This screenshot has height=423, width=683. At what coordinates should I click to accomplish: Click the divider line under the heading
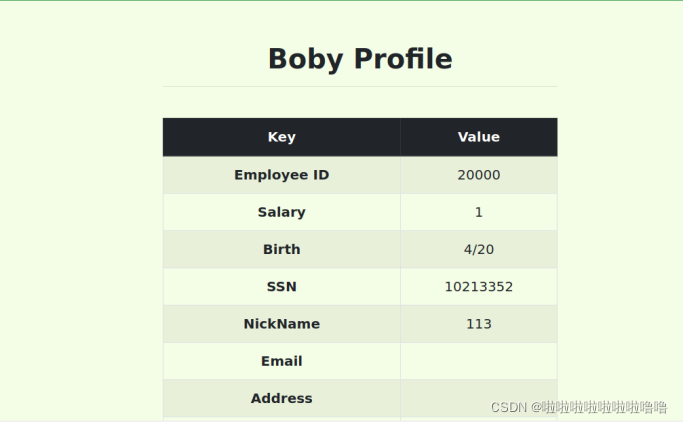pyautogui.click(x=360, y=87)
